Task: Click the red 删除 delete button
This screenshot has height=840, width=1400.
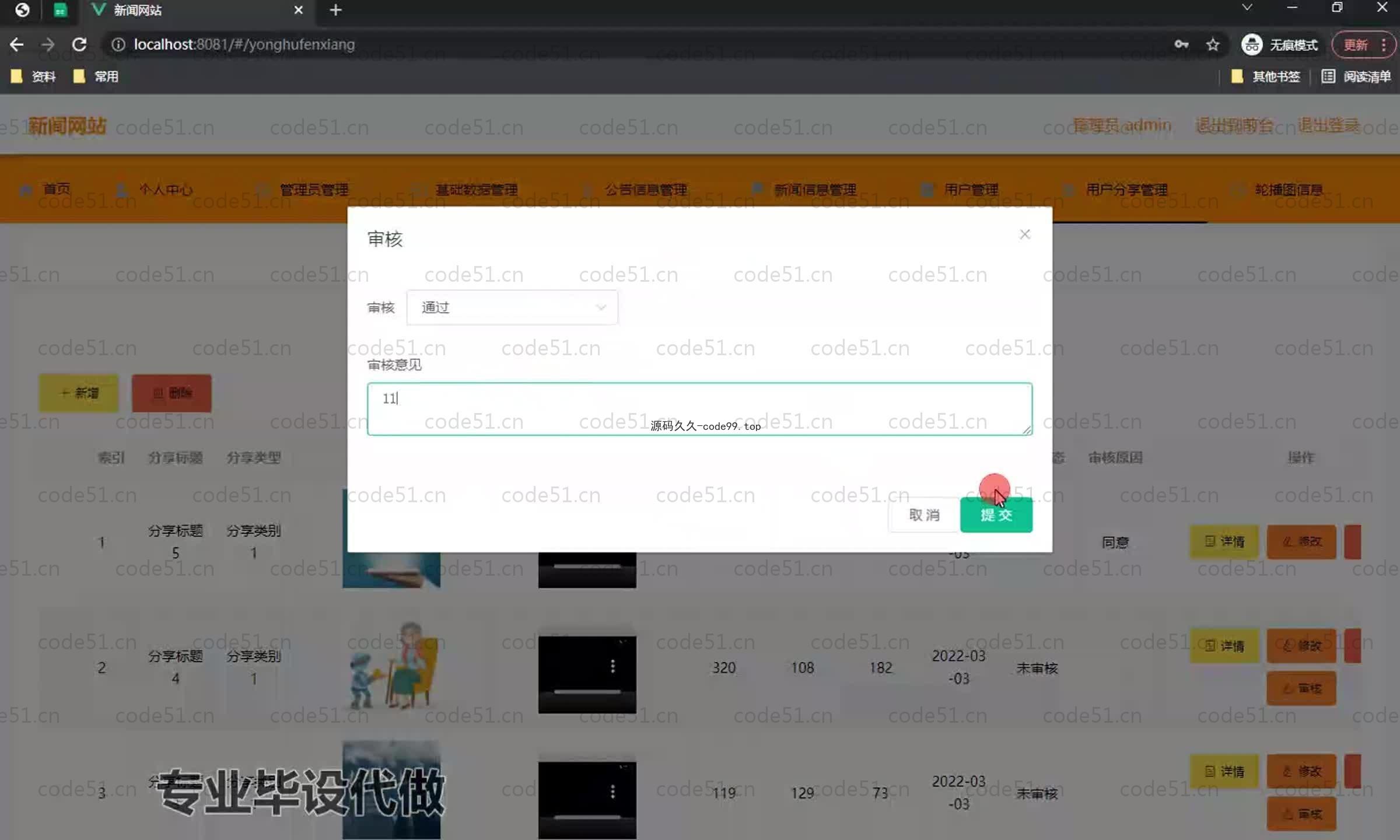Action: click(171, 393)
